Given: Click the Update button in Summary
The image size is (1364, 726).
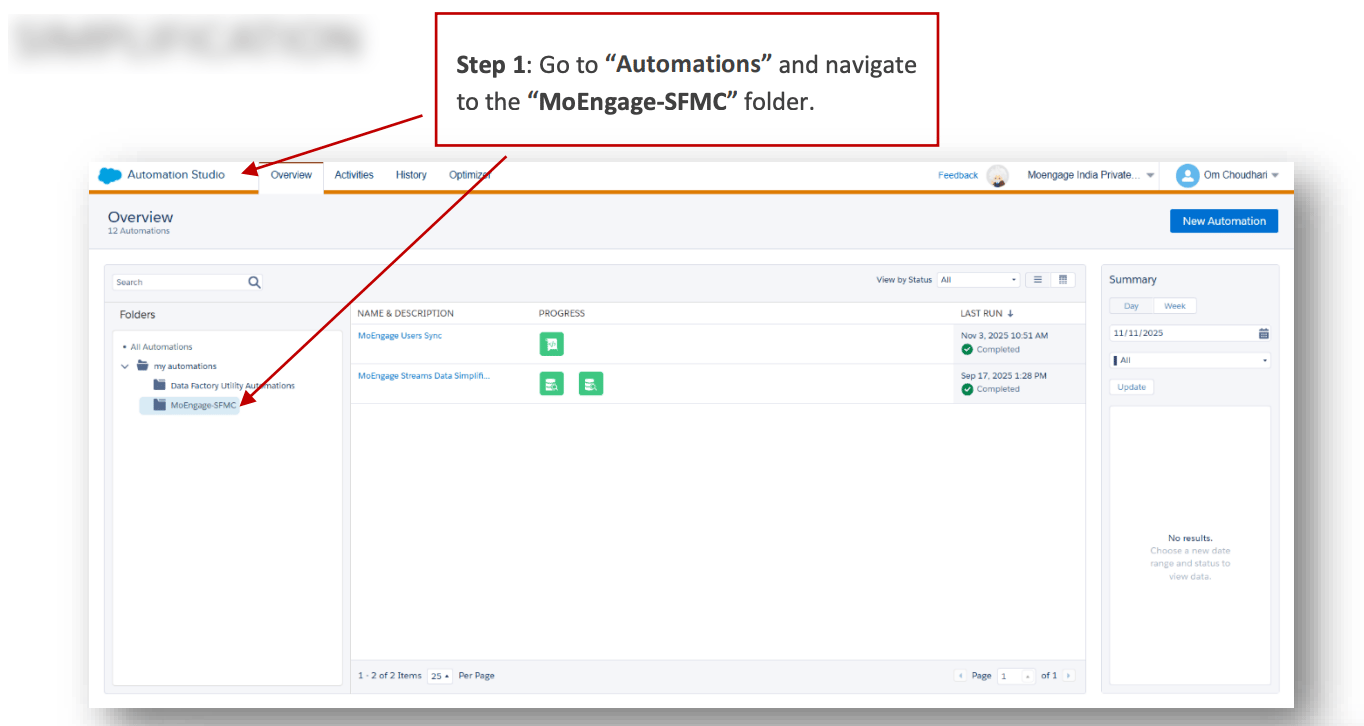Looking at the screenshot, I should click(x=1132, y=387).
